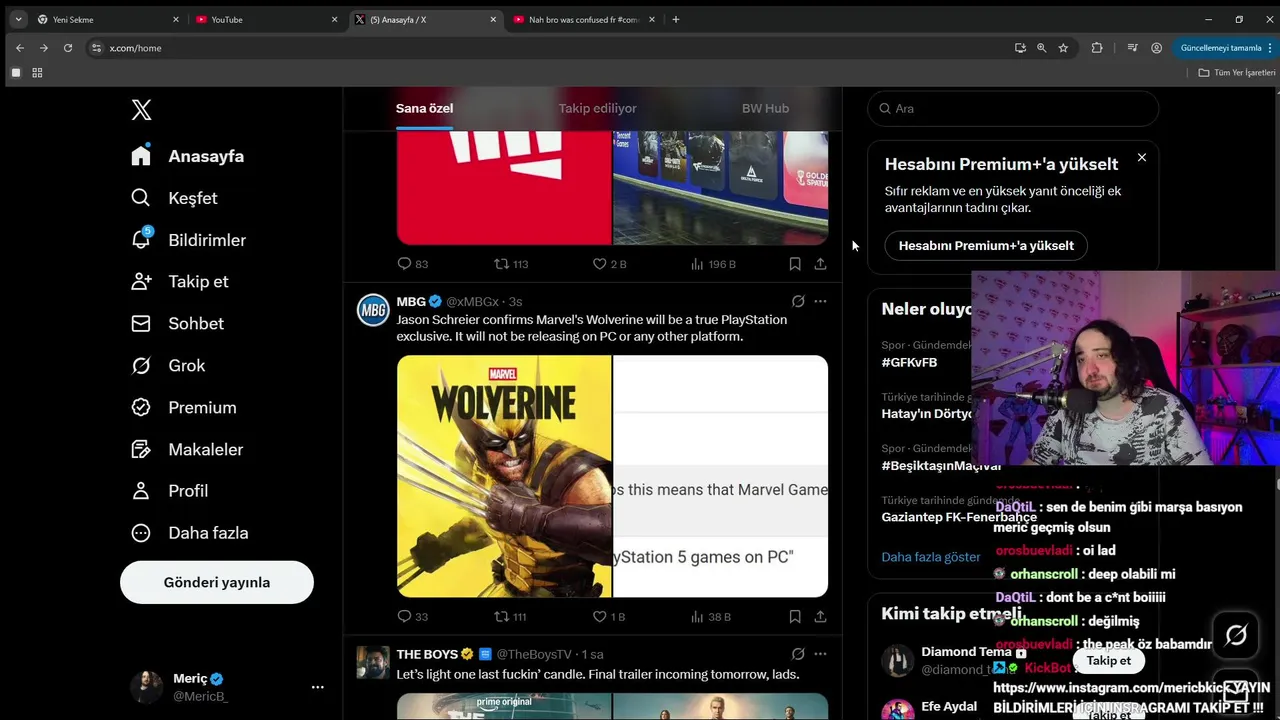1280x720 pixels.
Task: Open the apps grid in bookmarks bar
Action: (37, 73)
